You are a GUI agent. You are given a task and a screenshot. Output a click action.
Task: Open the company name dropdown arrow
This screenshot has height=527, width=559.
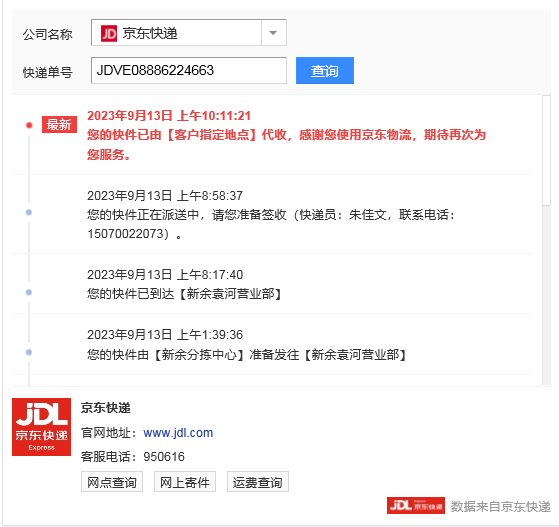[273, 33]
